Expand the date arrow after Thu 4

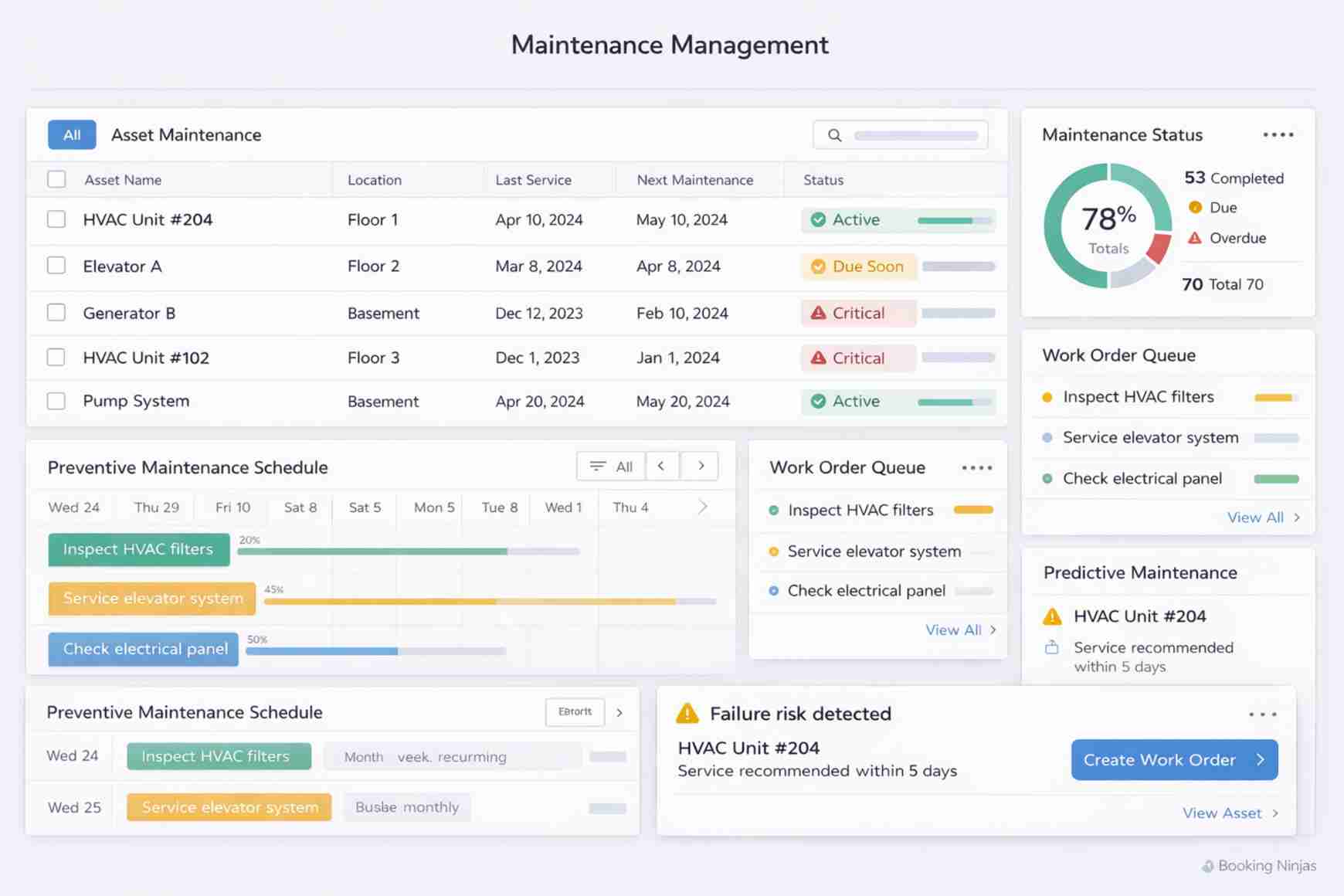point(702,507)
